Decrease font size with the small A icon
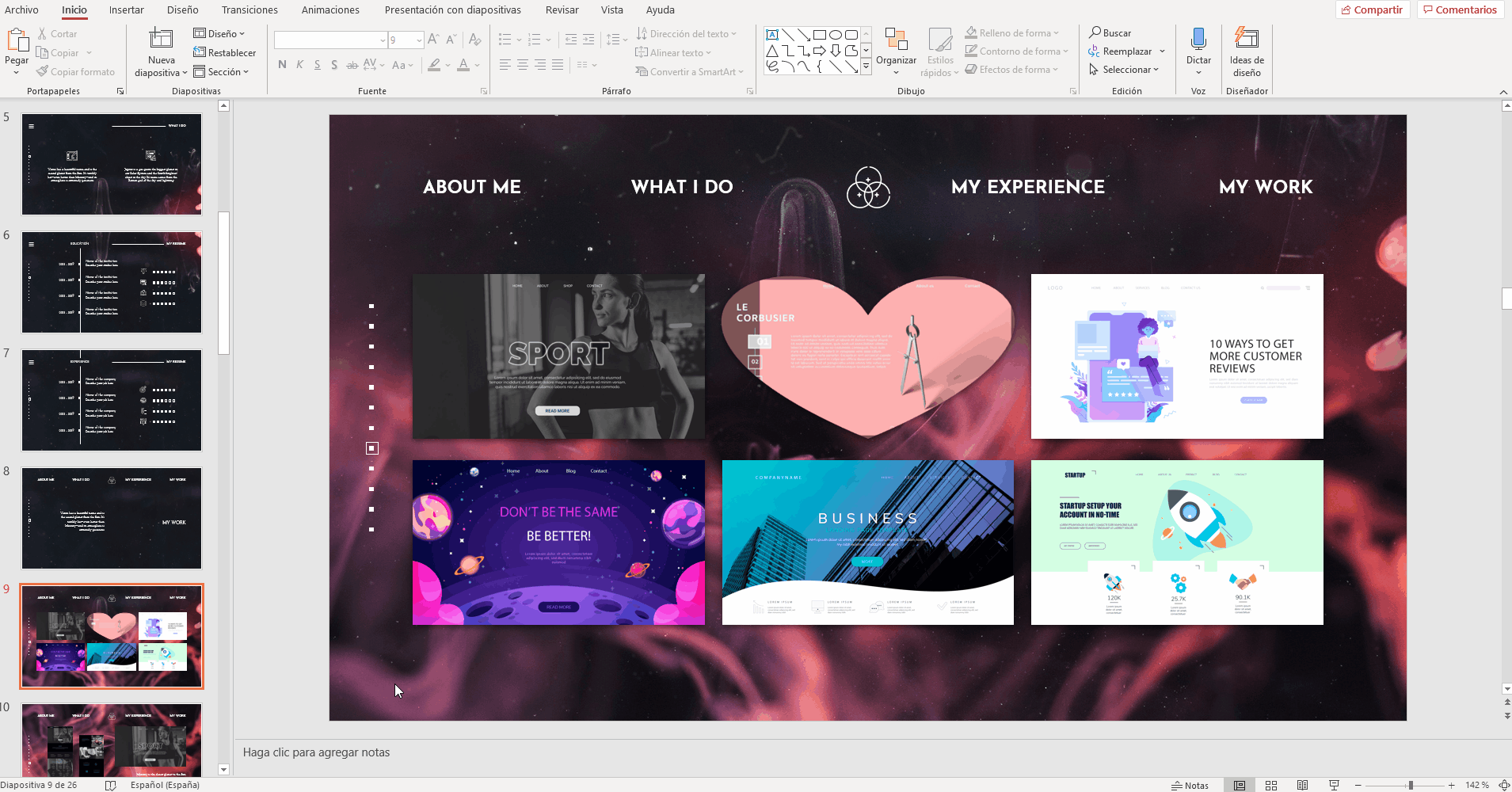1512x792 pixels. (451, 40)
